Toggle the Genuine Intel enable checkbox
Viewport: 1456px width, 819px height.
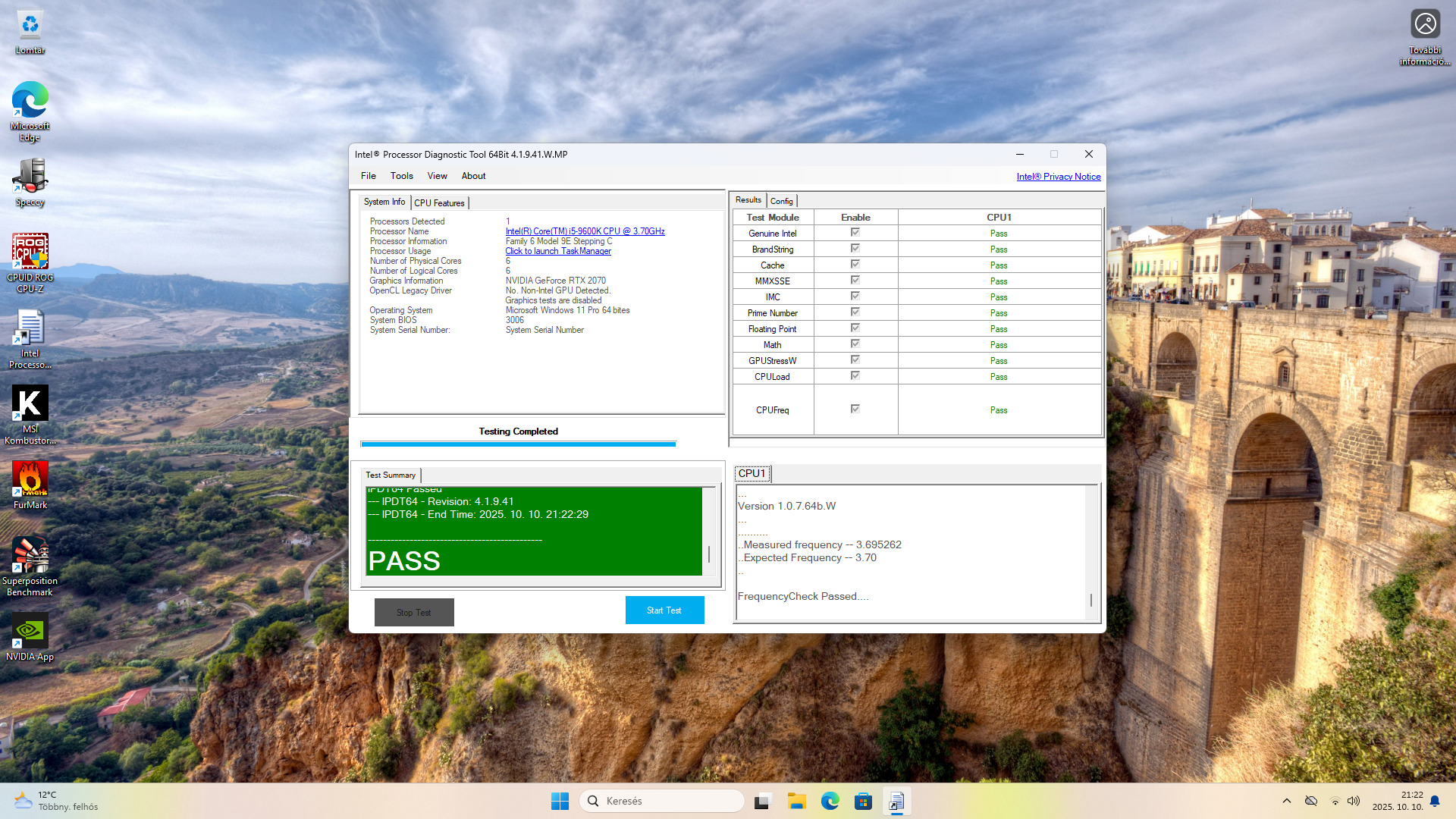(855, 233)
